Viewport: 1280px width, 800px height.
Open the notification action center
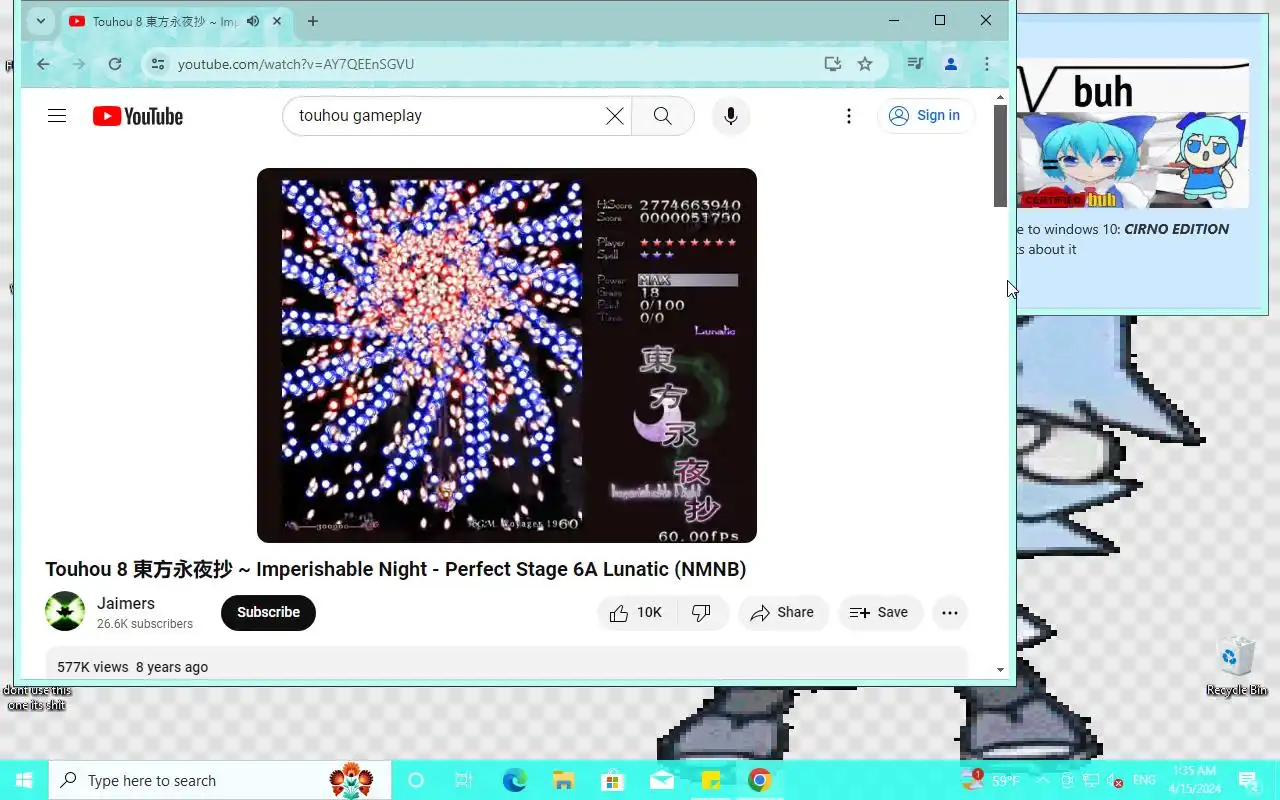[1248, 780]
